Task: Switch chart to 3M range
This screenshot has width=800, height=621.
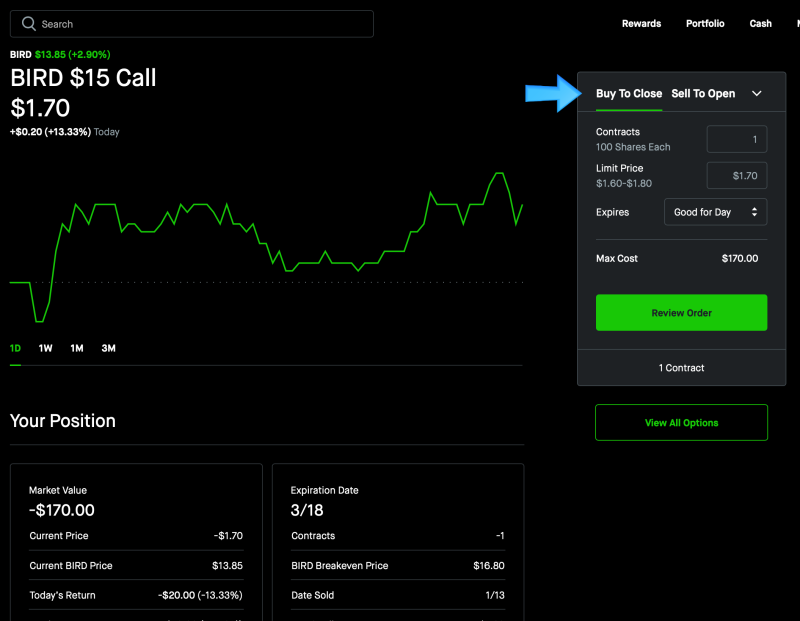Action: tap(108, 348)
